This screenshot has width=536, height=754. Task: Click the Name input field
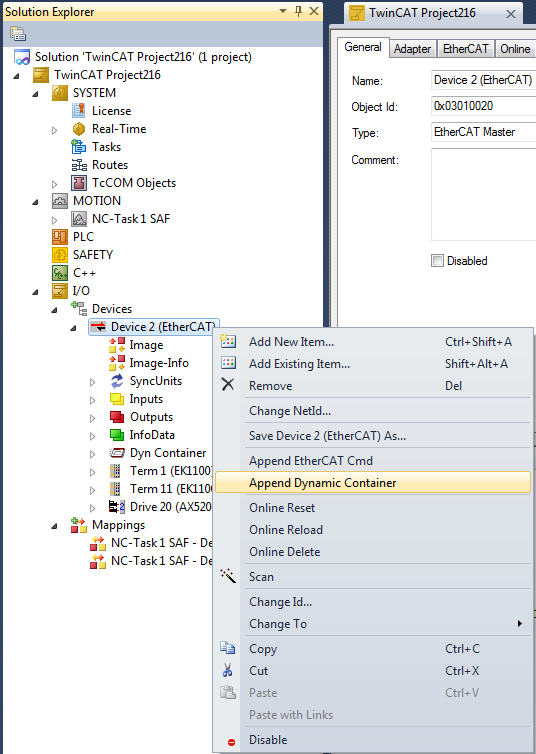click(x=484, y=80)
